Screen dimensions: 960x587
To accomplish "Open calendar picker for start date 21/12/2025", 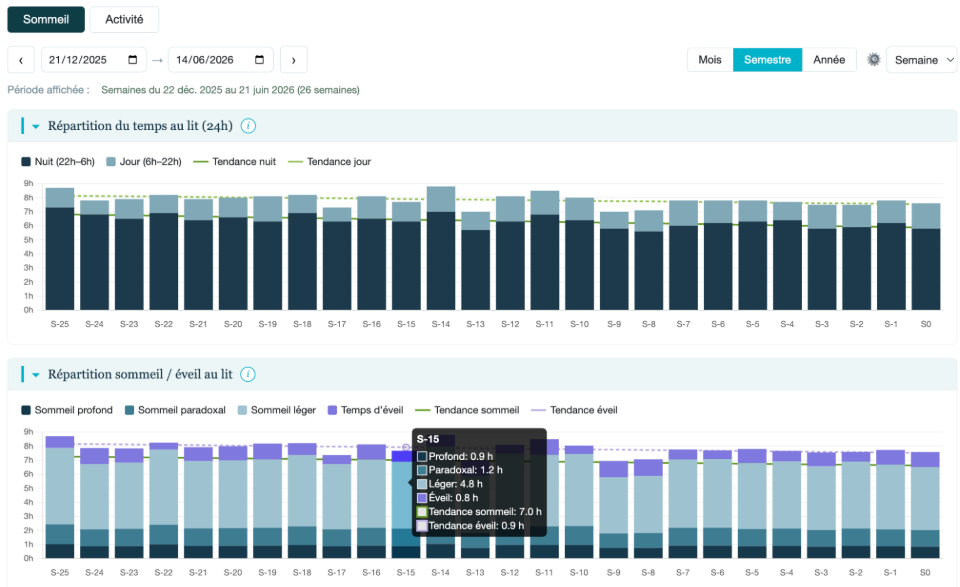I will (133, 60).
